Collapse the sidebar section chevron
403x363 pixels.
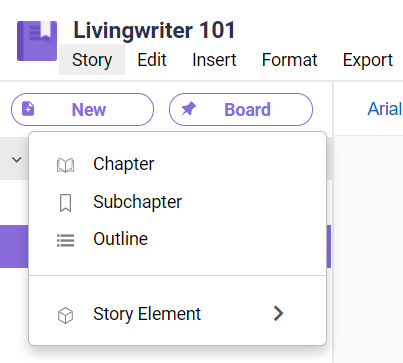(x=17, y=160)
